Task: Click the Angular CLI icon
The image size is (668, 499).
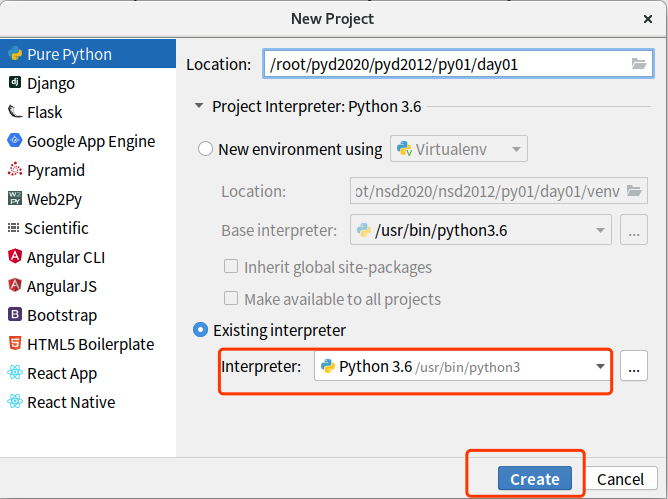Action: [x=14, y=257]
